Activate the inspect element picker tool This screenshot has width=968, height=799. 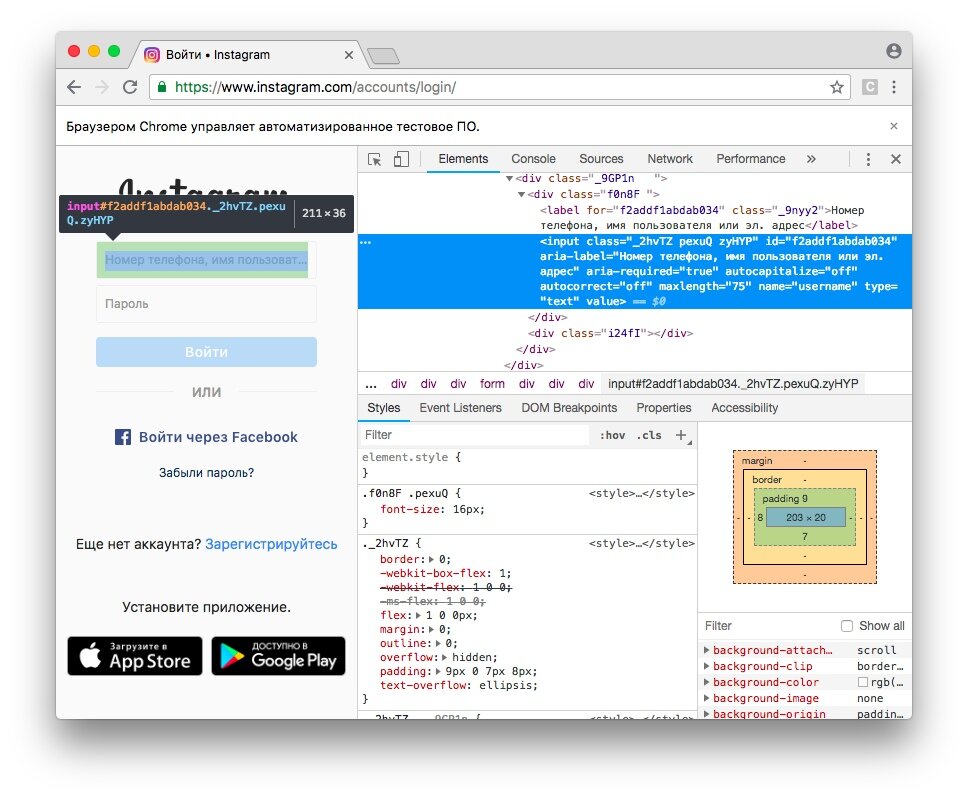click(x=374, y=159)
